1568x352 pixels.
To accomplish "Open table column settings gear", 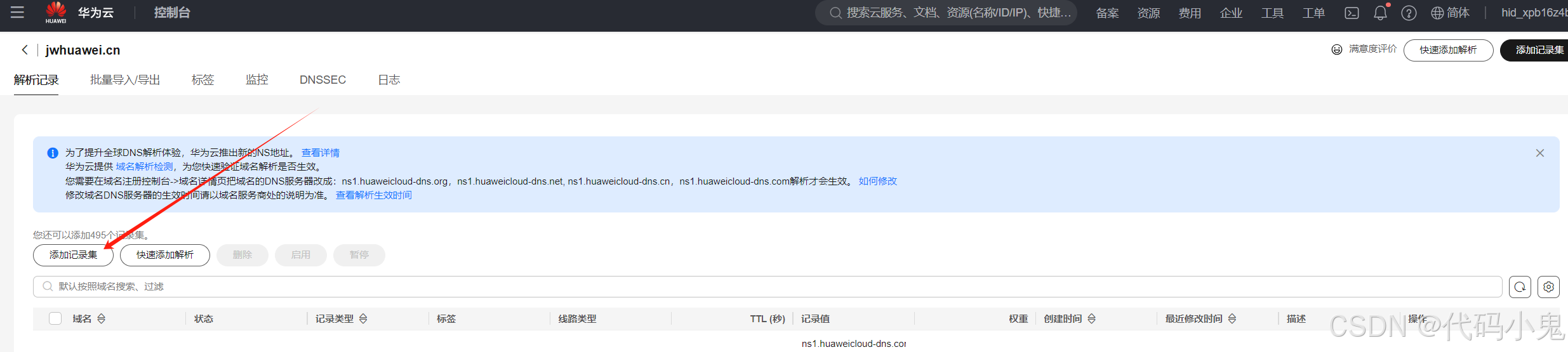I will click(1549, 287).
